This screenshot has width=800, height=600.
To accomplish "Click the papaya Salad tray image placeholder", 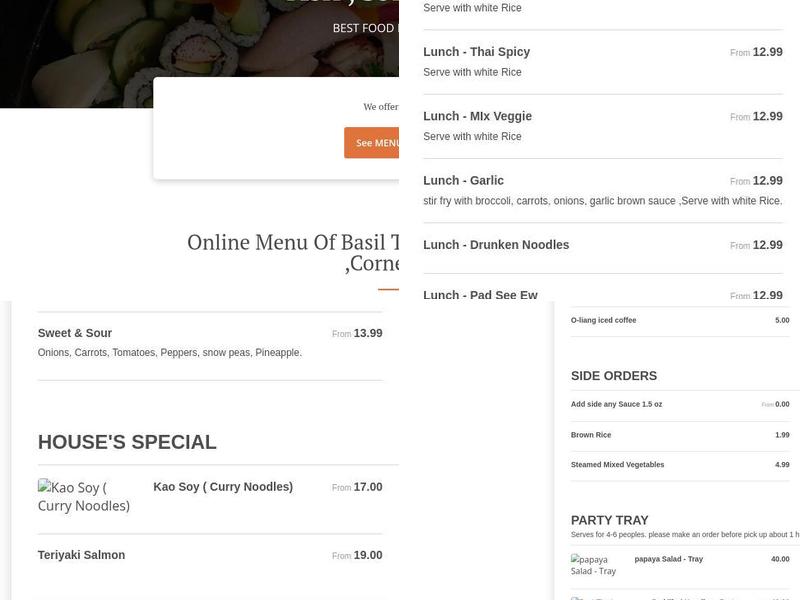I will (592, 563).
